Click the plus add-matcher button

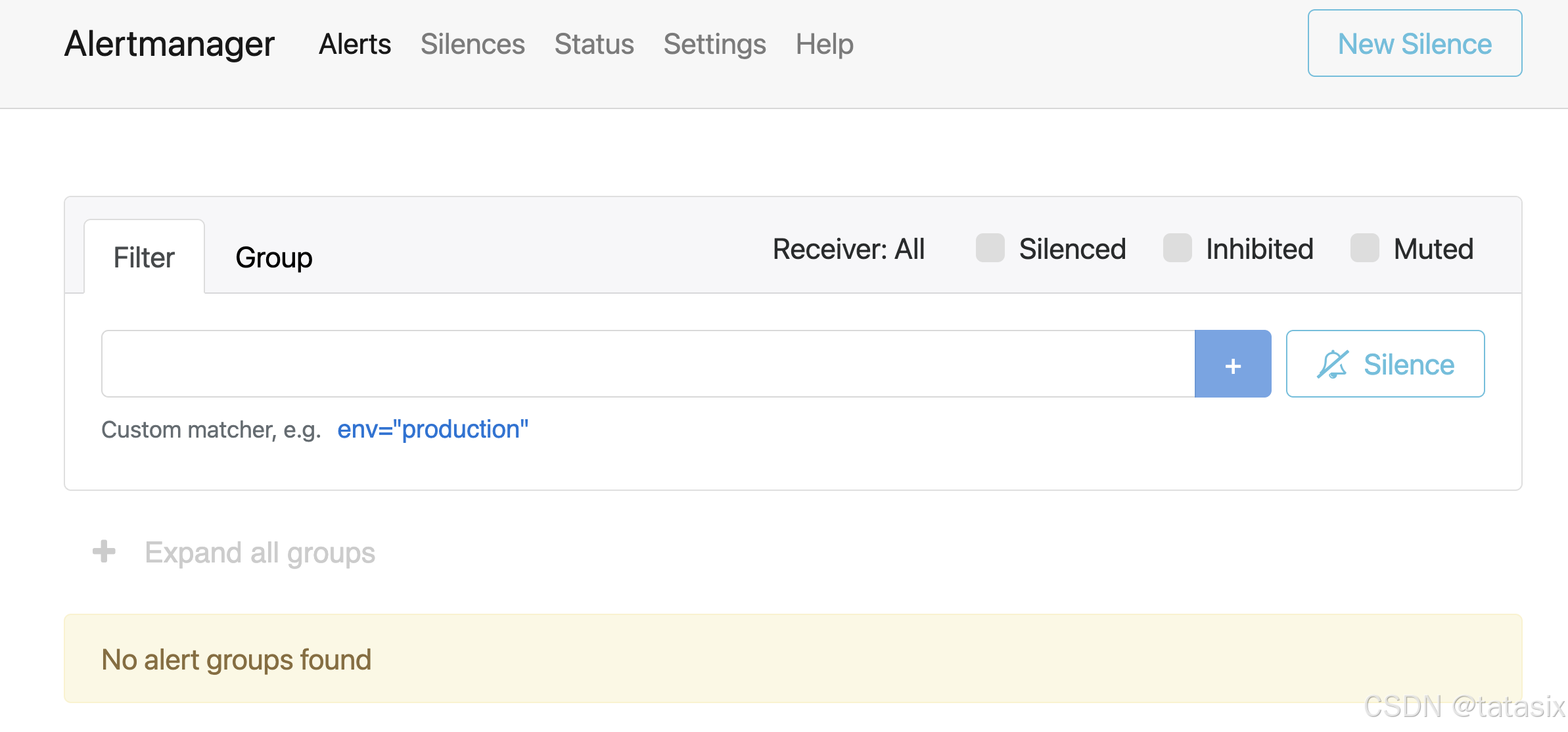coord(1232,364)
